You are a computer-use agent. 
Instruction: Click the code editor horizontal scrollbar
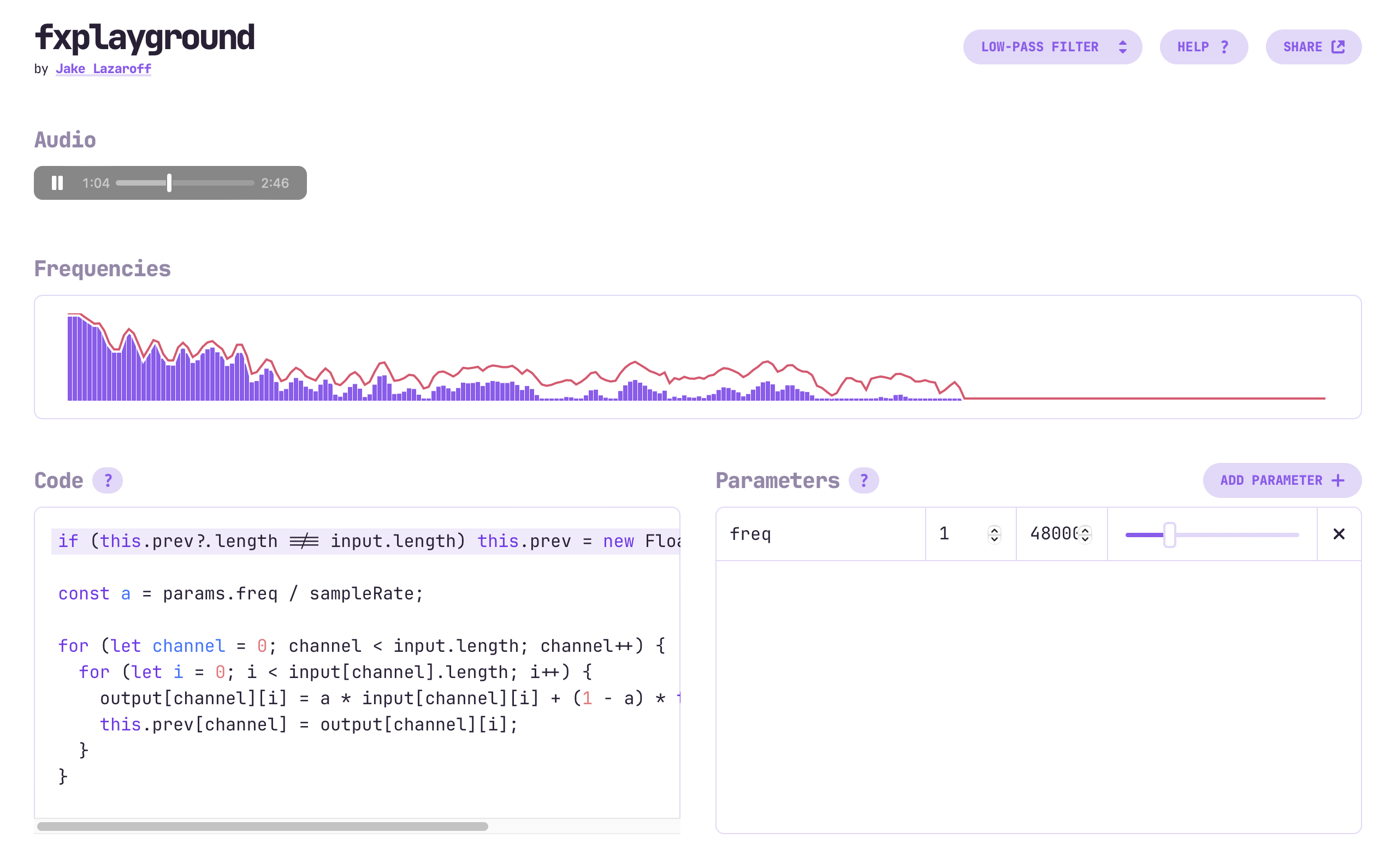262,827
